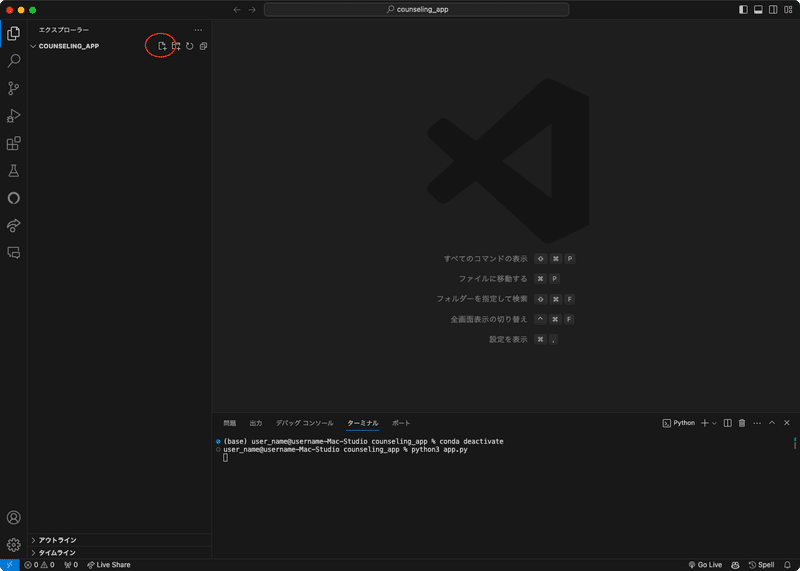Open the remote window indicator in status bar
The height and width of the screenshot is (571, 800).
click(10, 565)
